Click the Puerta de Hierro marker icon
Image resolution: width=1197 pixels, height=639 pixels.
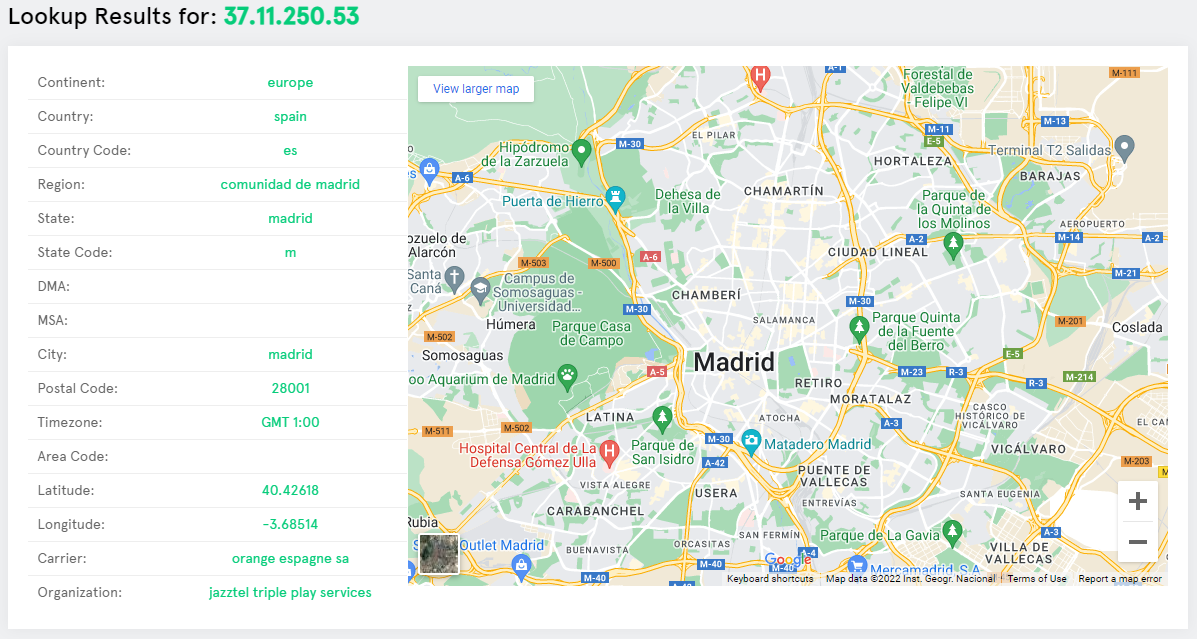(615, 198)
